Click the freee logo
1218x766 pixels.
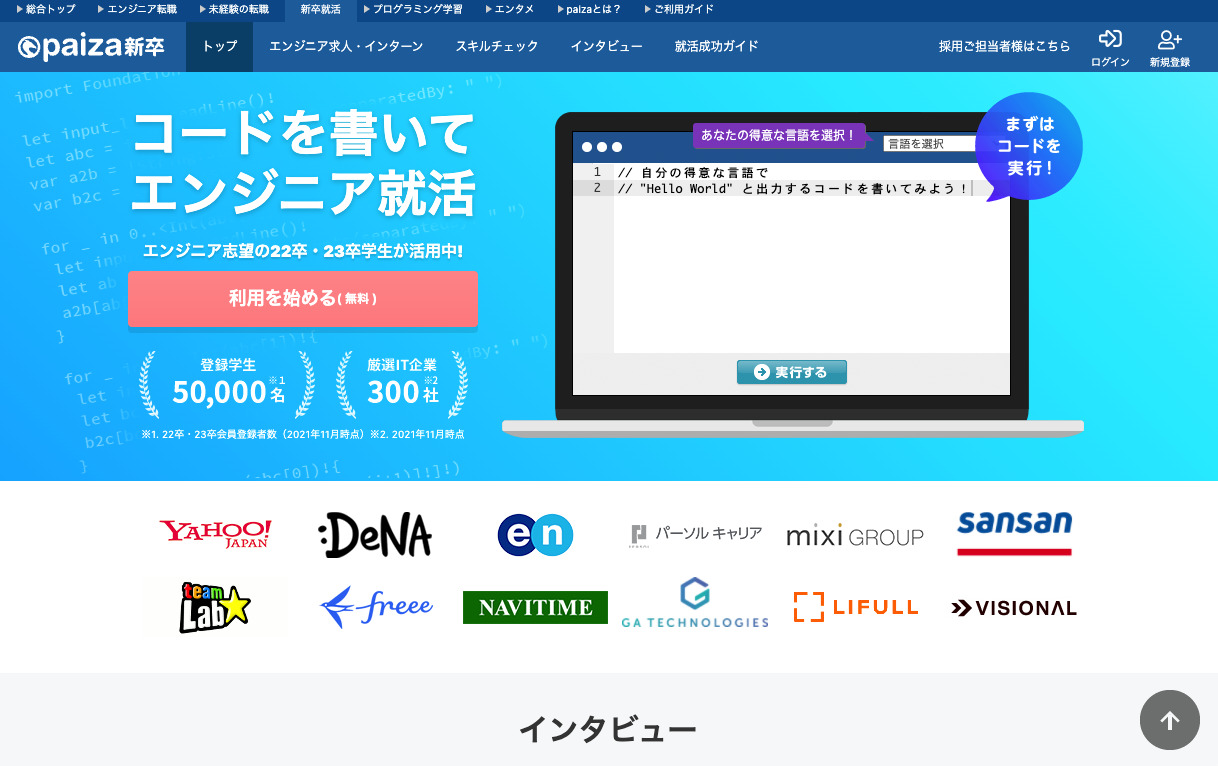pos(376,607)
